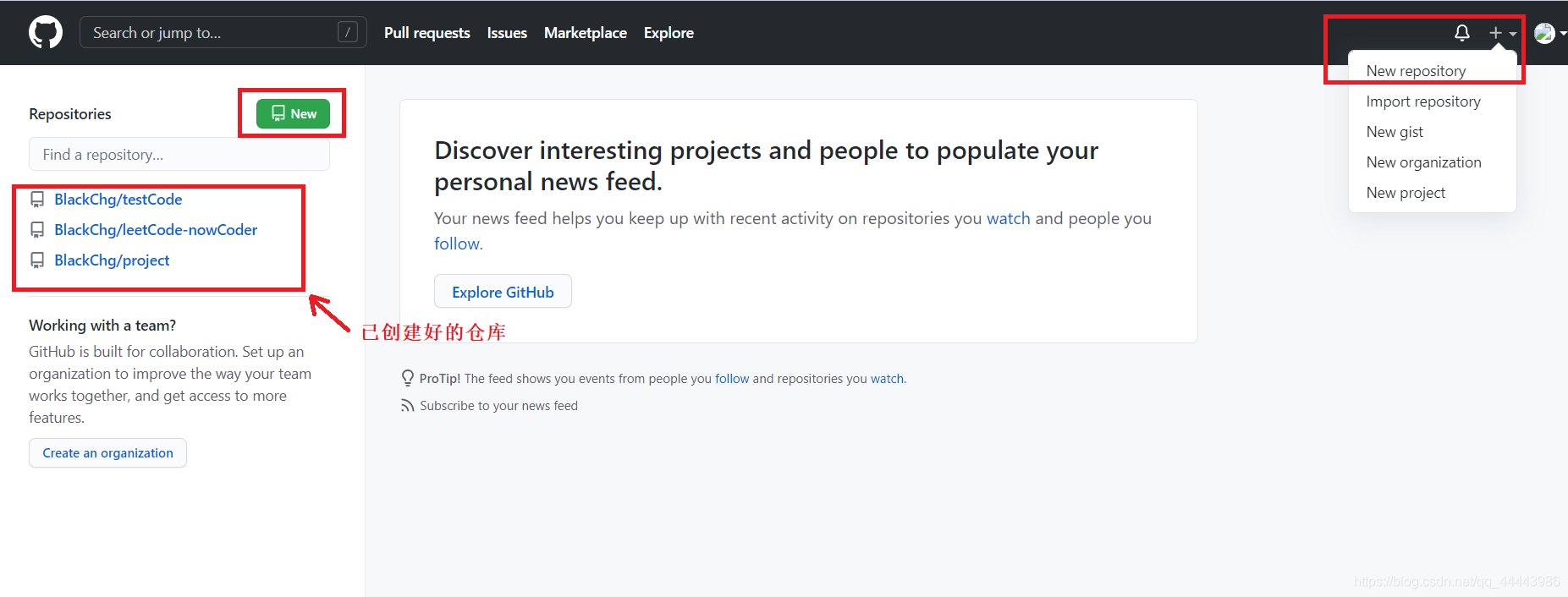Screen dimensions: 1568x597
Task: Click repo icon beside BlackChg/leetCode-nowCoder
Action: (x=37, y=230)
